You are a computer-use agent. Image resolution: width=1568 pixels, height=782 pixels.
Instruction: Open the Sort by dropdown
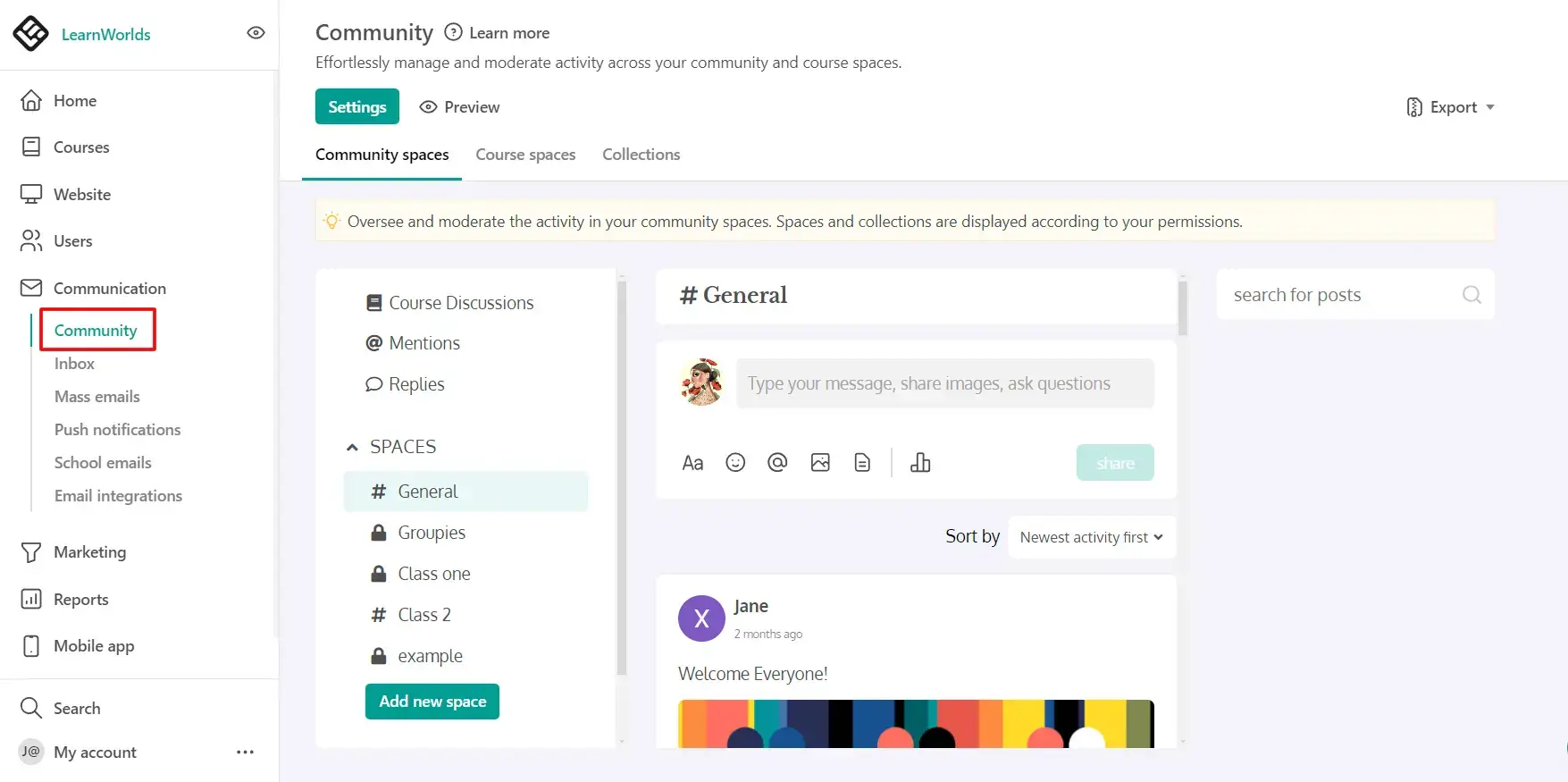point(1092,537)
